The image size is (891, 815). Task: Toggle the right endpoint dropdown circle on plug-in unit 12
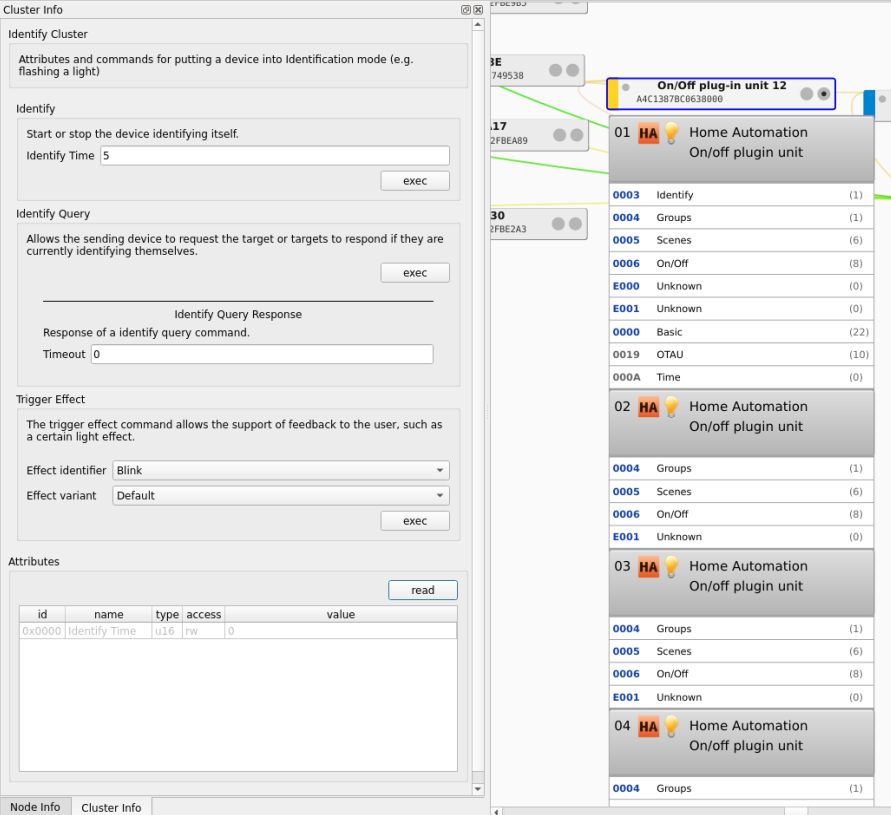(823, 94)
